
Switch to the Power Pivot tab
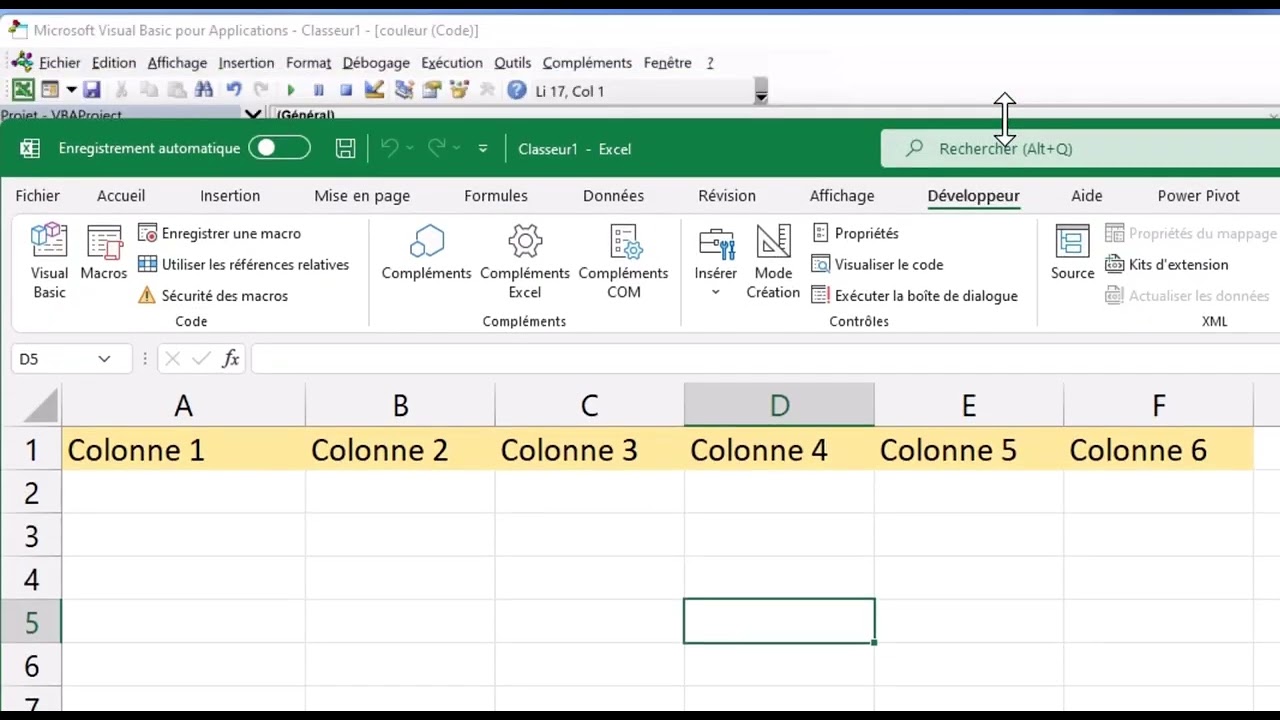(1198, 196)
